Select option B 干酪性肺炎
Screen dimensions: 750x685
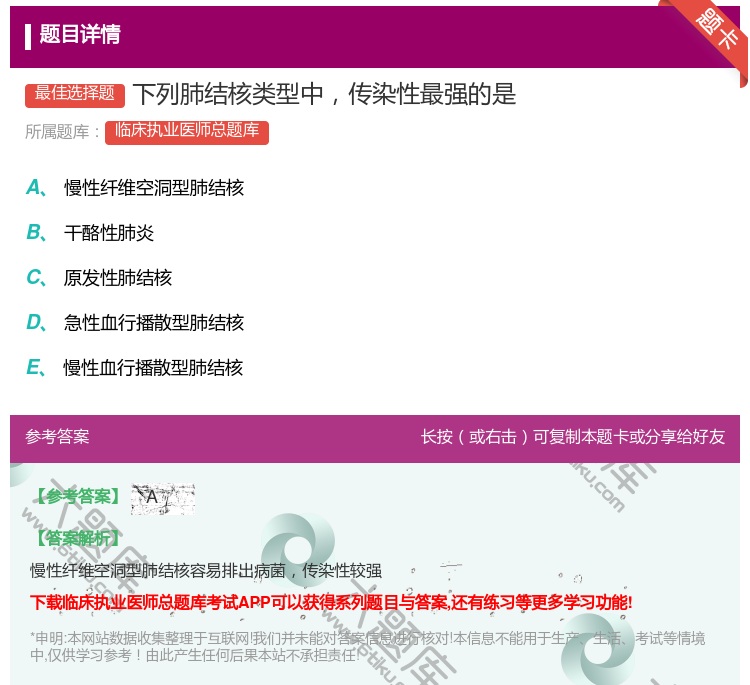pyautogui.click(x=90, y=232)
